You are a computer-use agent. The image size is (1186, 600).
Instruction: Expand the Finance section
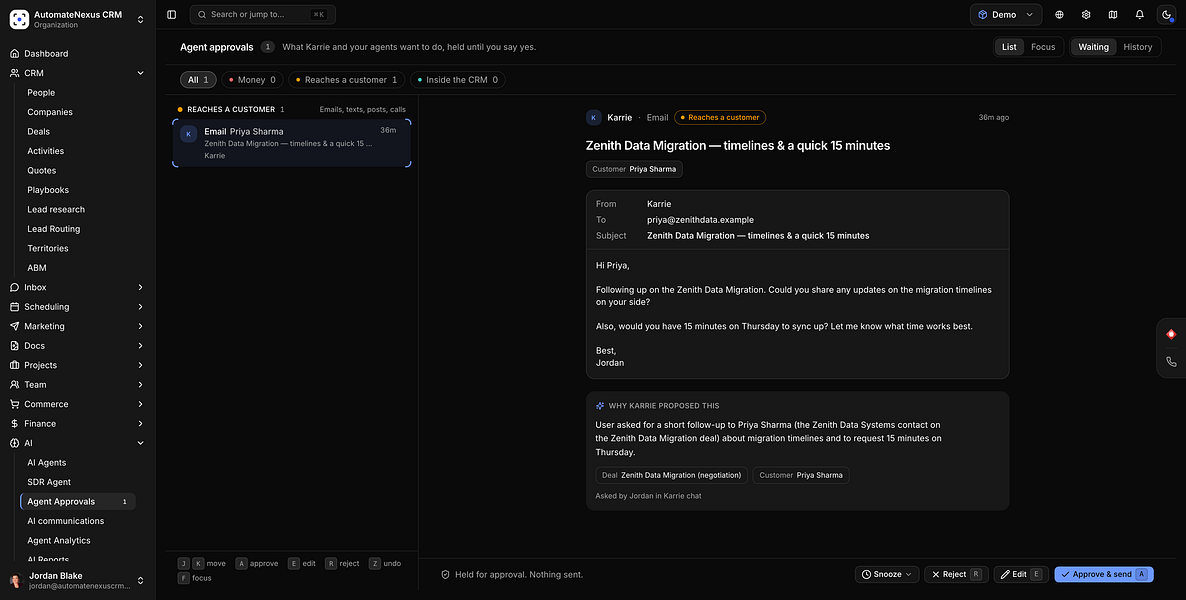click(x=140, y=424)
